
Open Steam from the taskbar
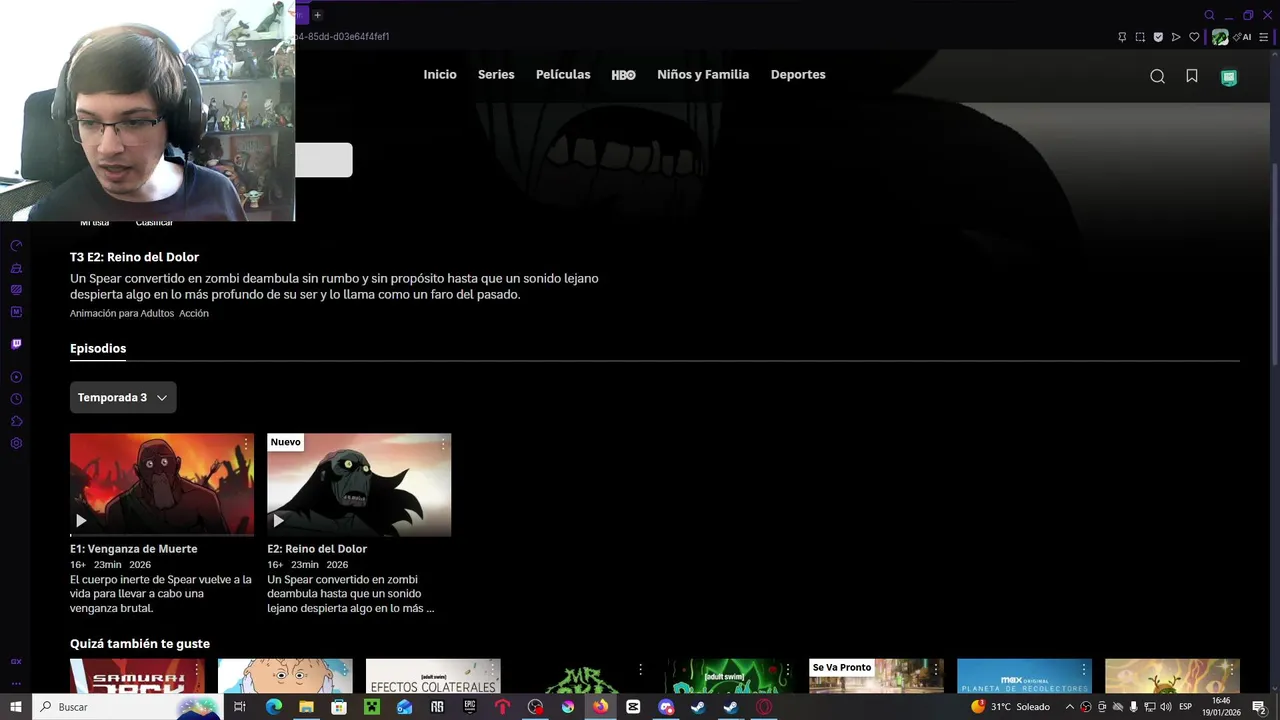(x=698, y=707)
